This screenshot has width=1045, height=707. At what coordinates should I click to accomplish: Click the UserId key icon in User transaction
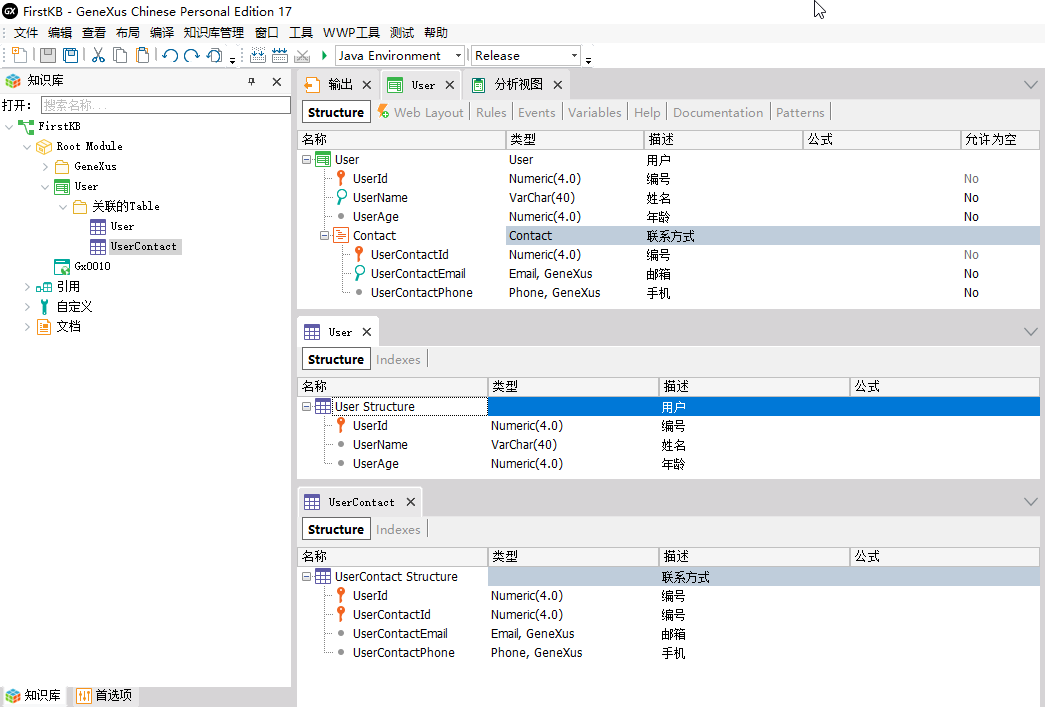click(341, 178)
